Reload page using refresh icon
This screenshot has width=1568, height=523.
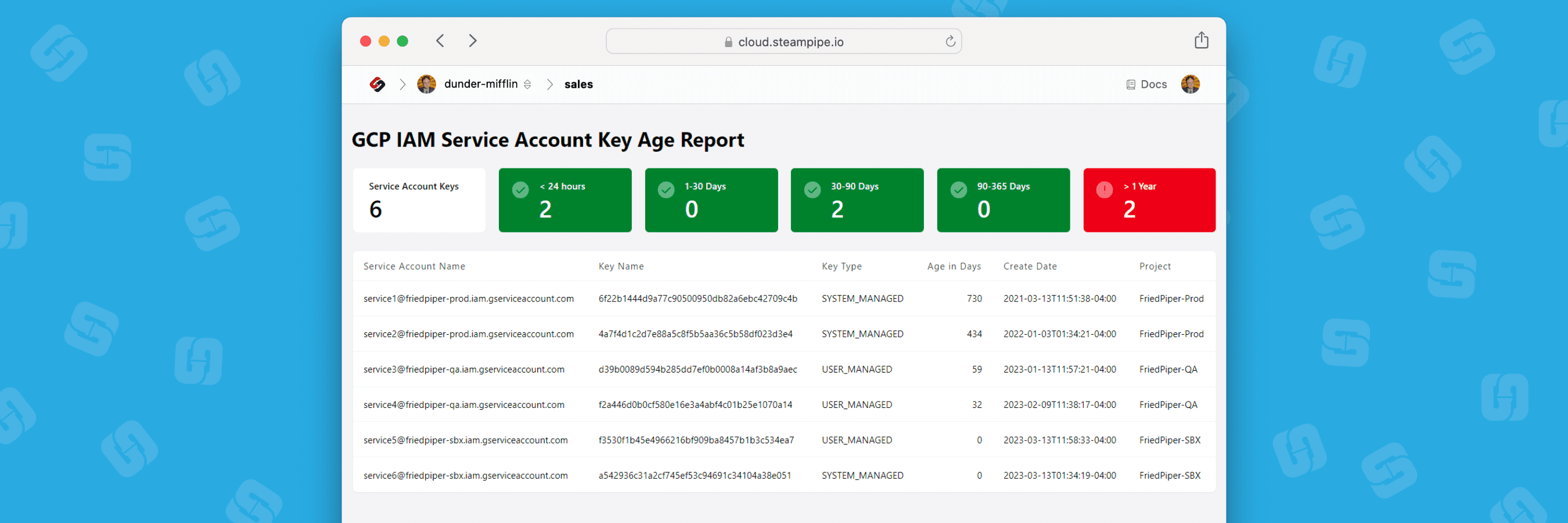pos(950,41)
